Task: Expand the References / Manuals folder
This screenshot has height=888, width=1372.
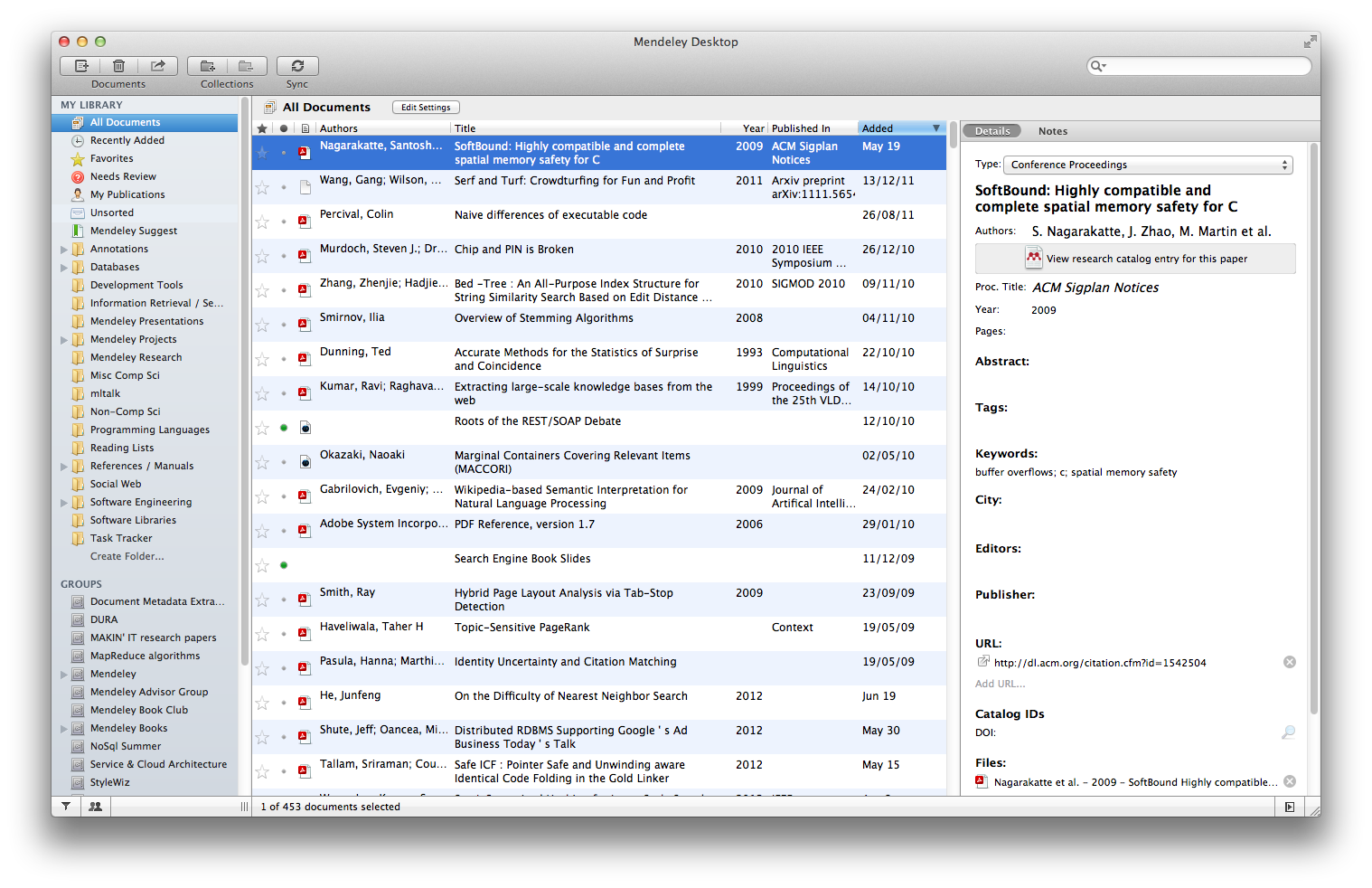Action: tap(64, 466)
